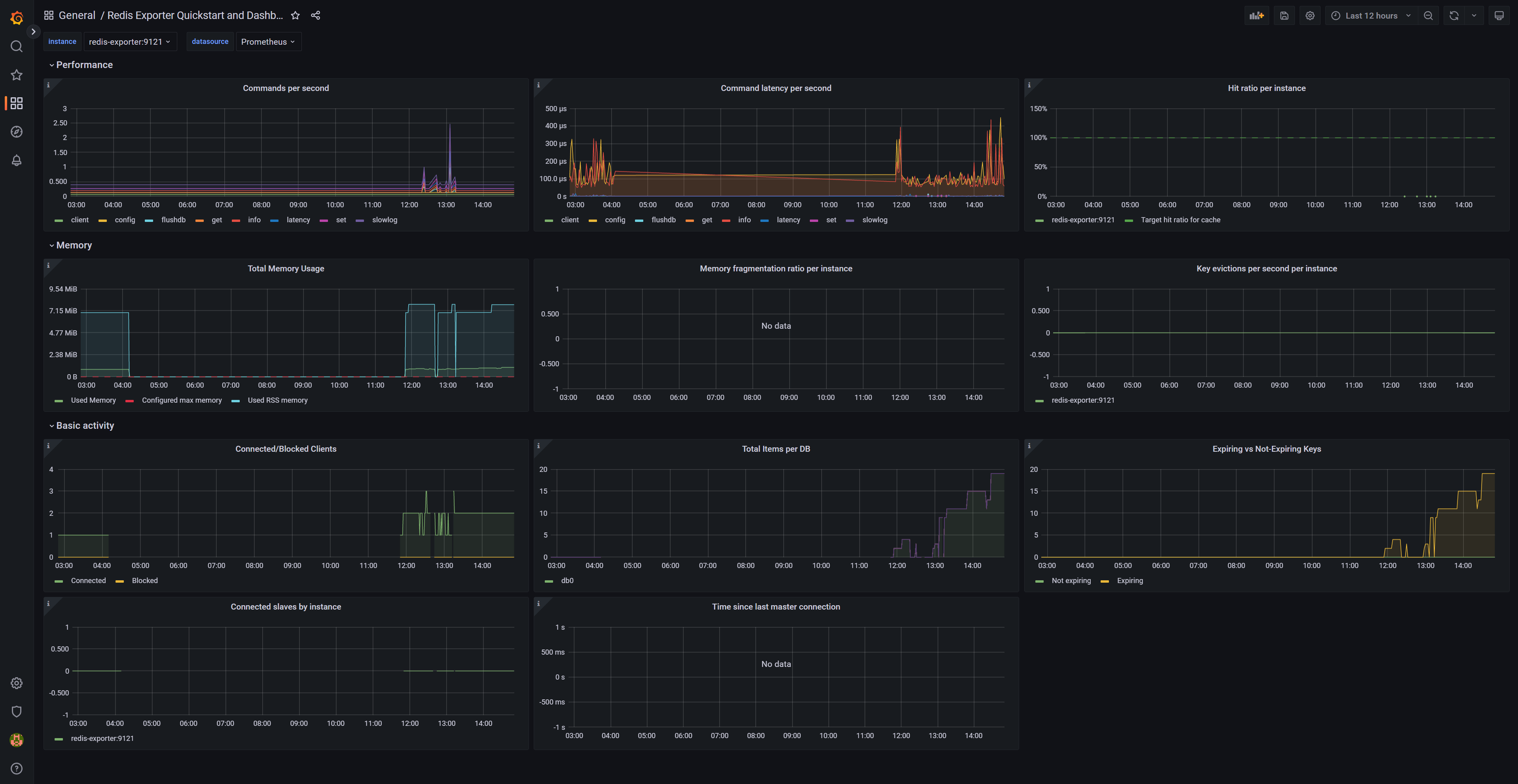
Task: Toggle Used RSS memory legend series
Action: [277, 400]
